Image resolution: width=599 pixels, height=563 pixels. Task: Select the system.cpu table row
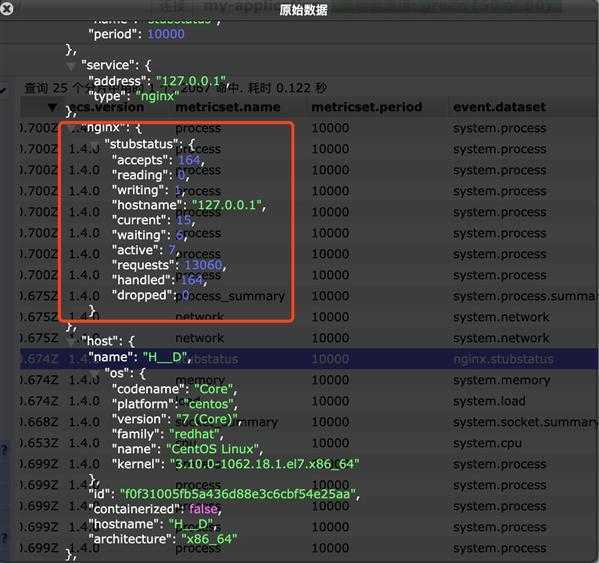tap(309, 443)
